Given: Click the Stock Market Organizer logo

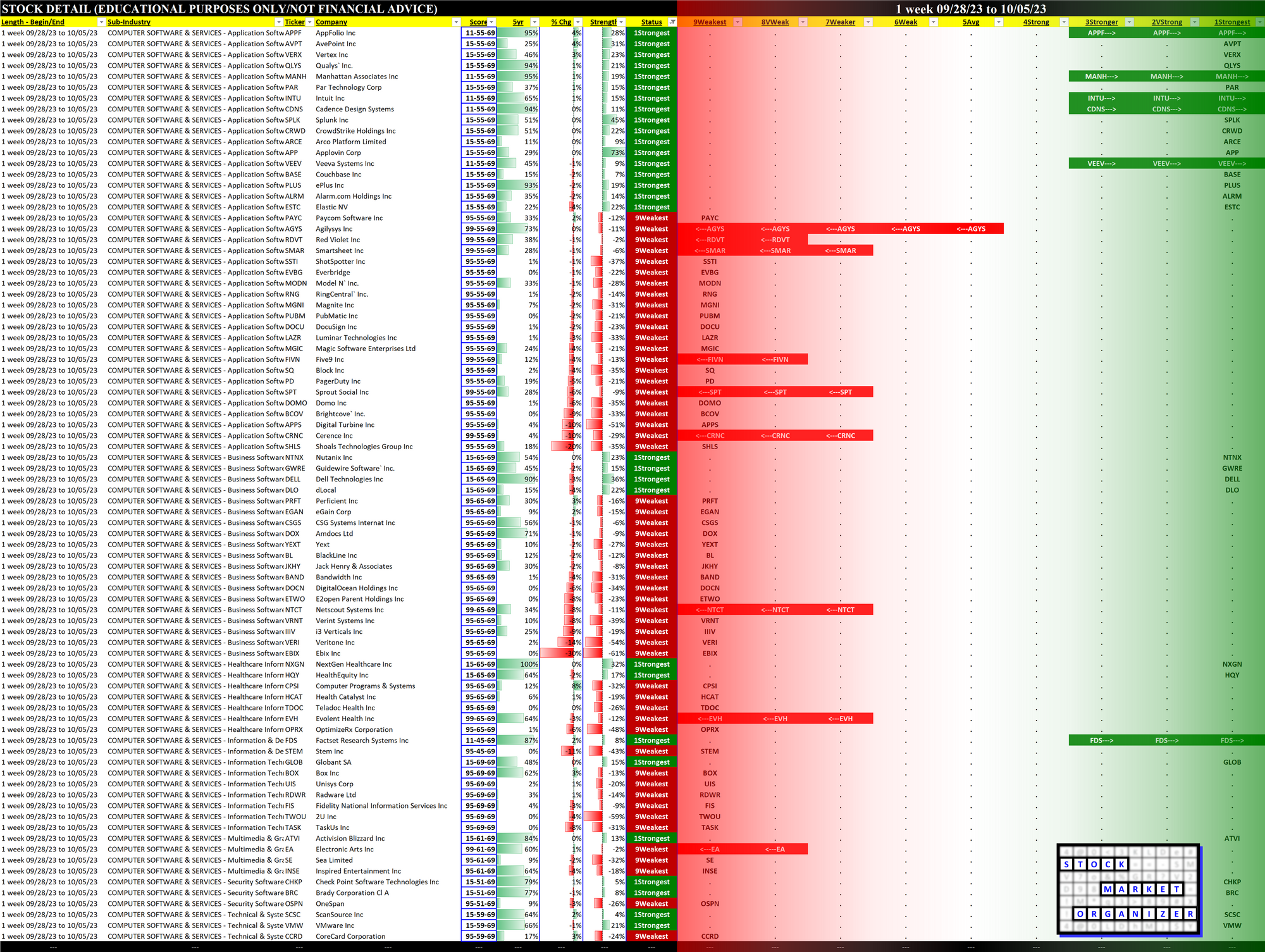Looking at the screenshot, I should click(x=1128, y=889).
